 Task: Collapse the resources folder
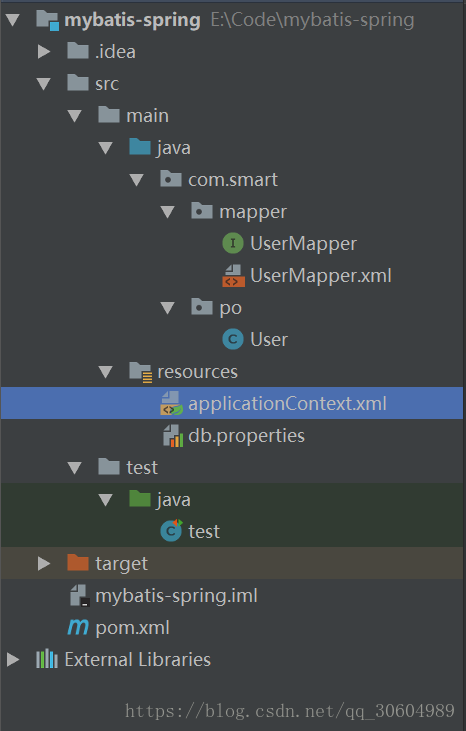pyautogui.click(x=106, y=372)
